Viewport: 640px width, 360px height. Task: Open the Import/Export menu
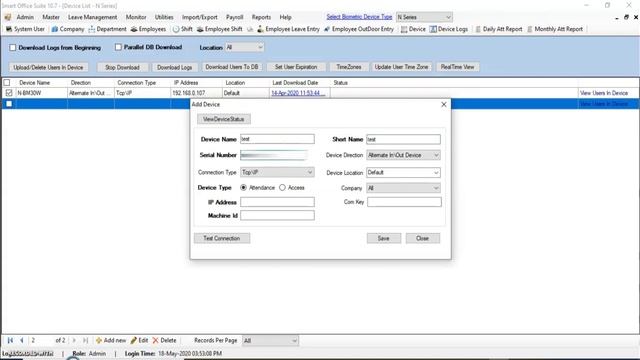tap(200, 17)
